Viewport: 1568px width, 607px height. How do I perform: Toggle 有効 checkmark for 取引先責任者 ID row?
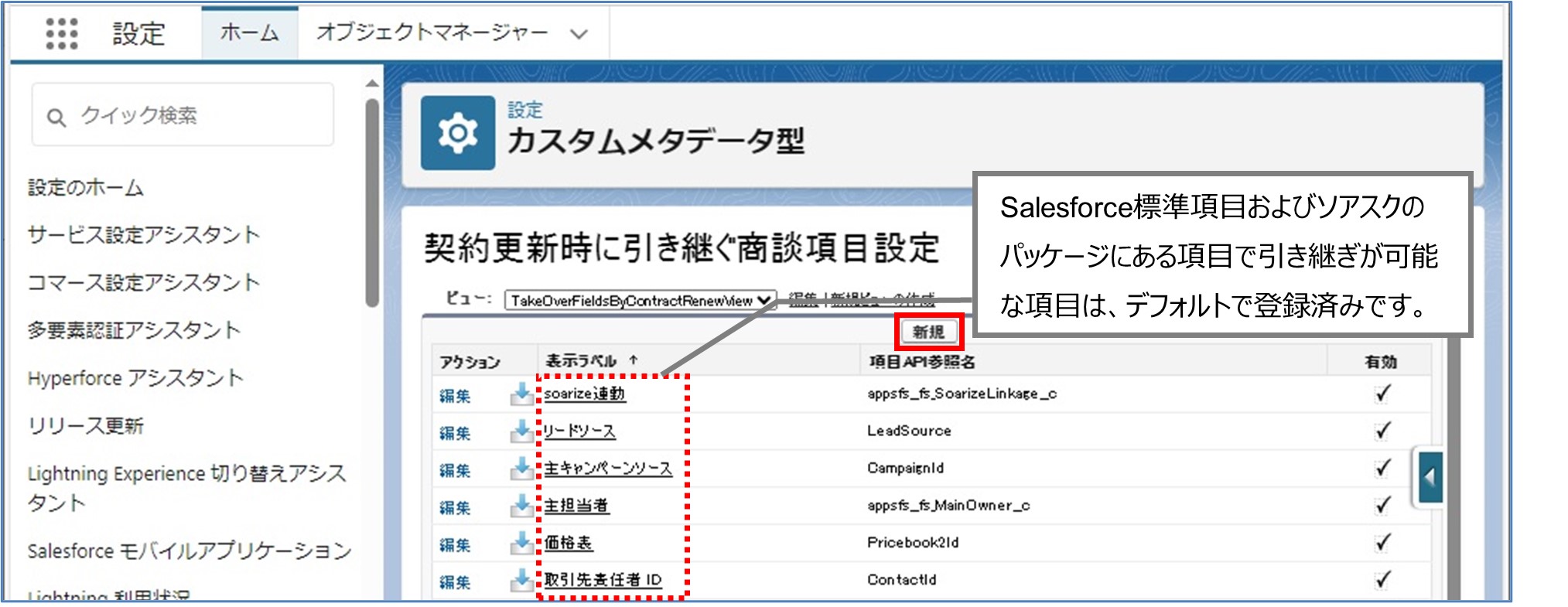(1382, 579)
